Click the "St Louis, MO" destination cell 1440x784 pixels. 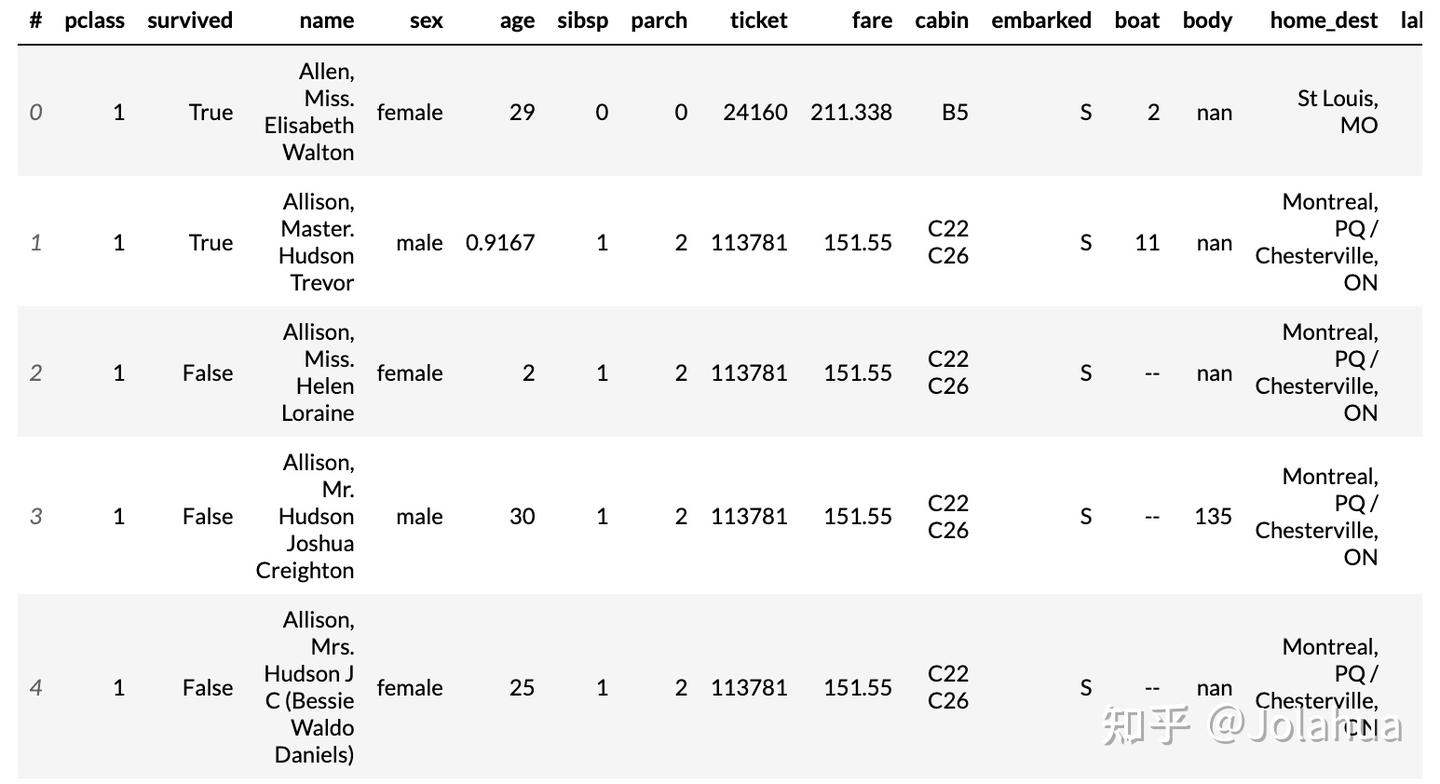click(1337, 111)
